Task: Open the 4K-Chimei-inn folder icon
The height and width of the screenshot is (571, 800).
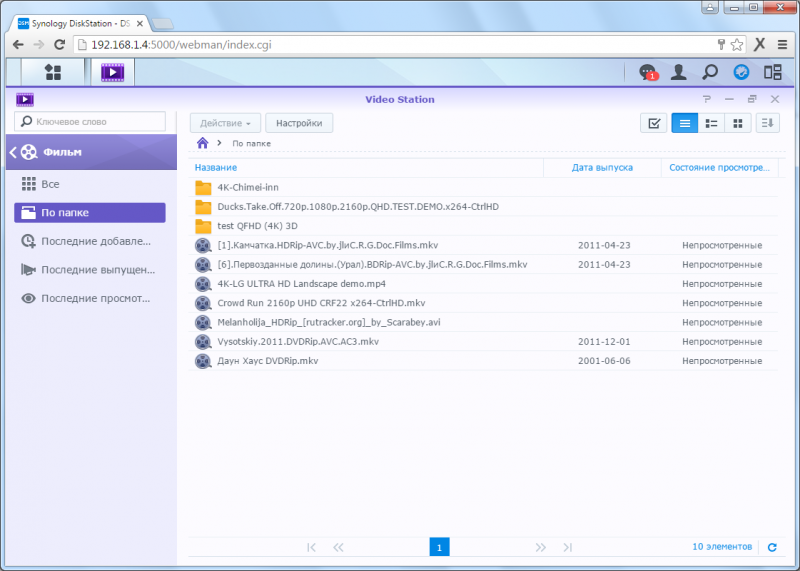Action: (x=203, y=187)
